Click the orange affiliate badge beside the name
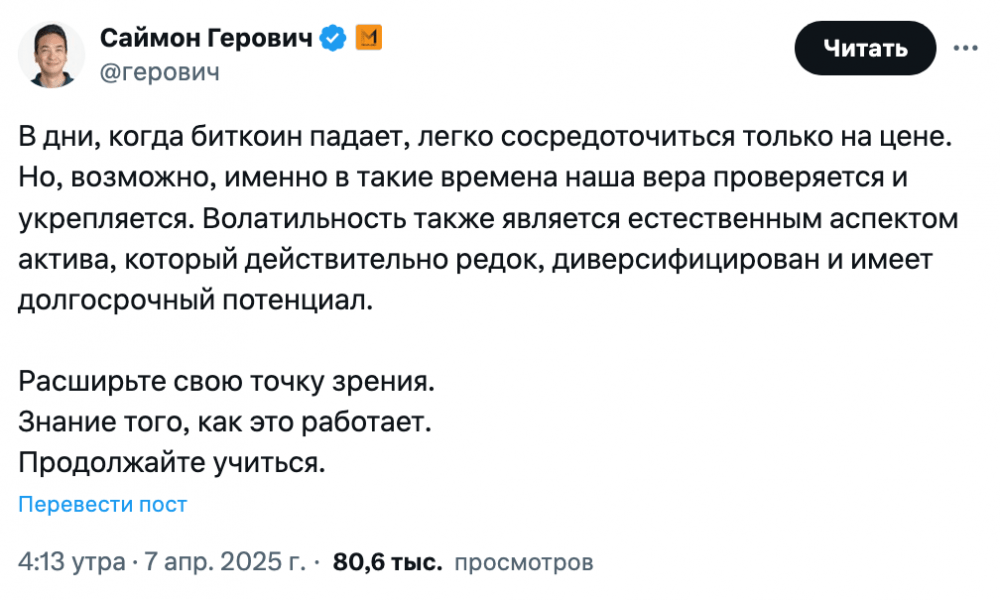This screenshot has width=1000, height=600. (368, 38)
